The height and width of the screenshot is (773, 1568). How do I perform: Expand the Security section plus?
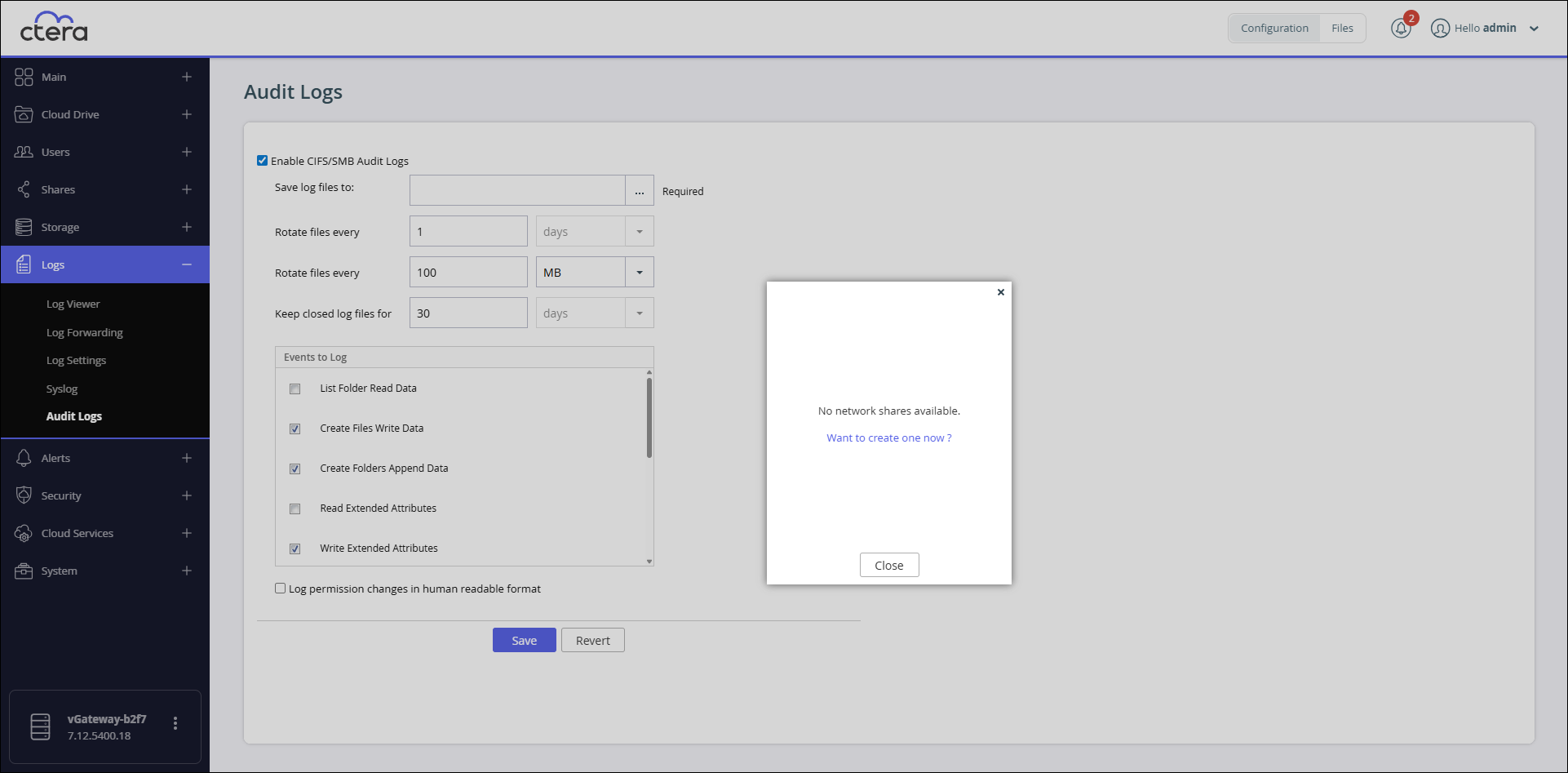187,495
